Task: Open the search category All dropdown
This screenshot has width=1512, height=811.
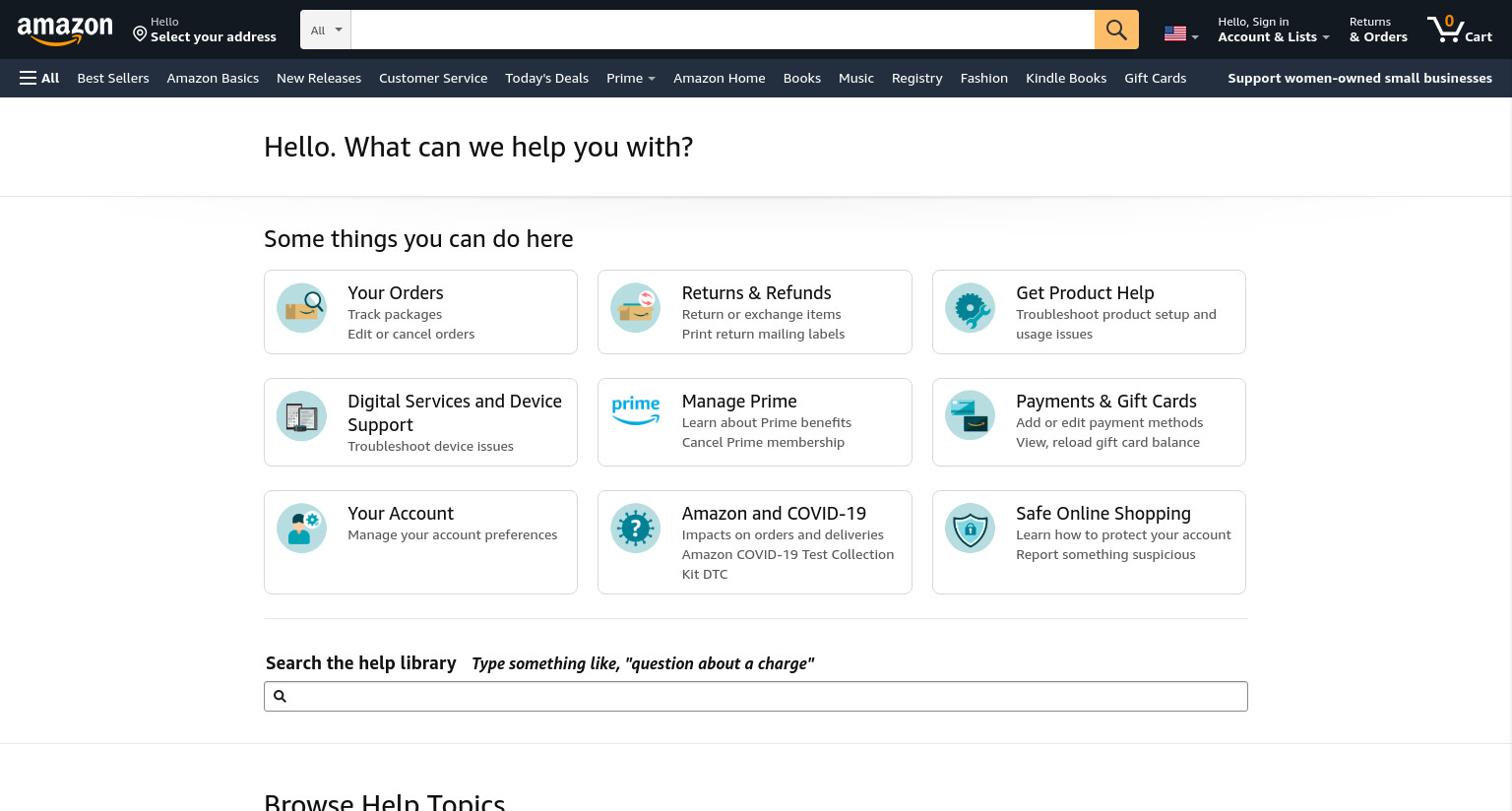Action: [326, 30]
